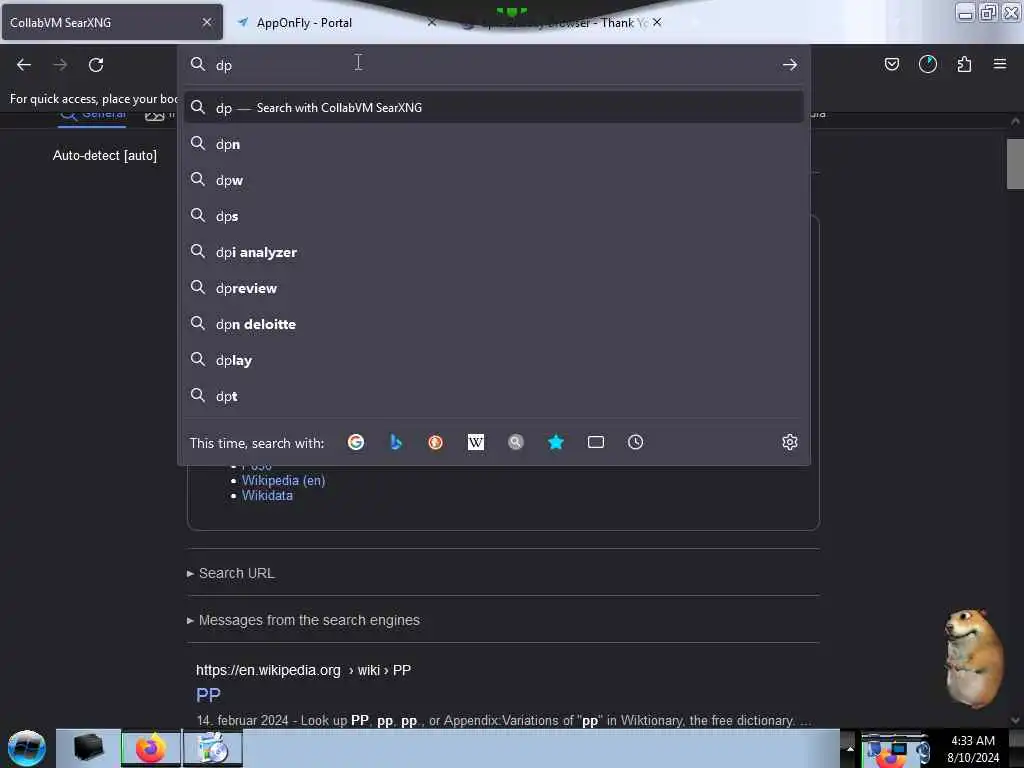1024x768 pixels.
Task: Click the Go arrow in address bar
Action: tap(790, 65)
